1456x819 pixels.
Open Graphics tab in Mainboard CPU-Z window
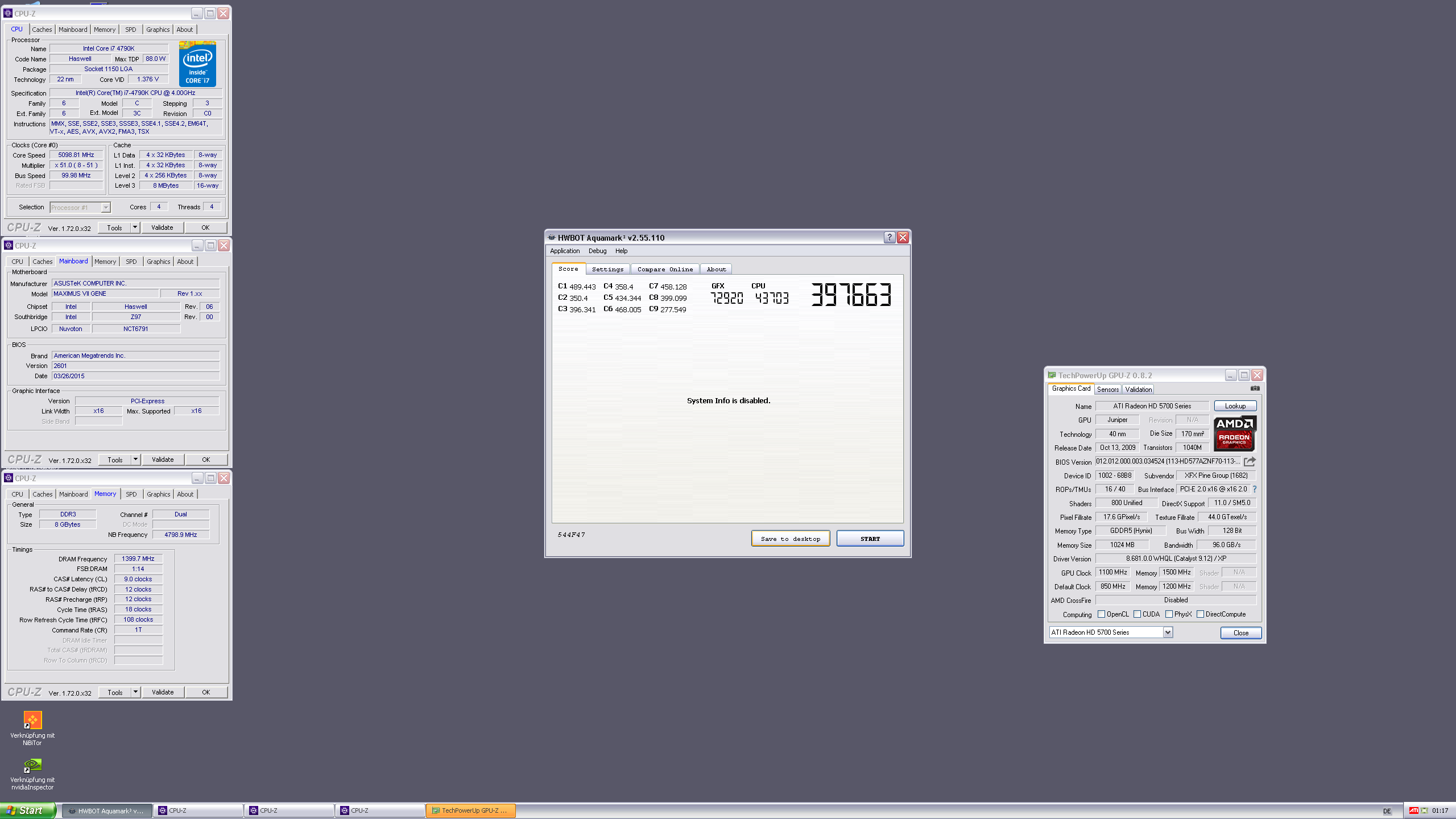[158, 262]
